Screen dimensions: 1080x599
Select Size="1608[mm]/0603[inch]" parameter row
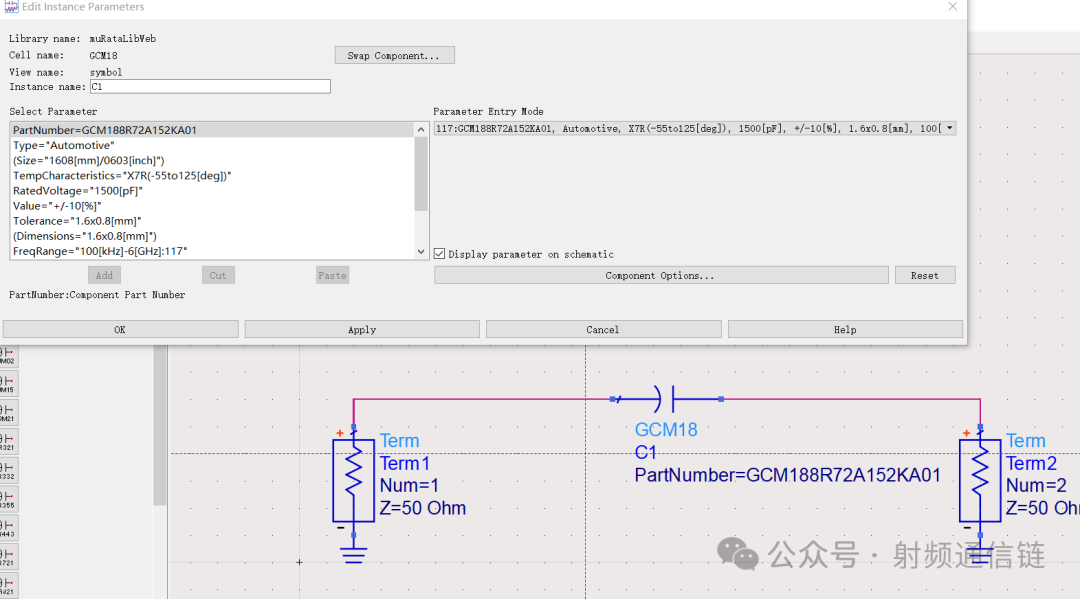point(212,160)
